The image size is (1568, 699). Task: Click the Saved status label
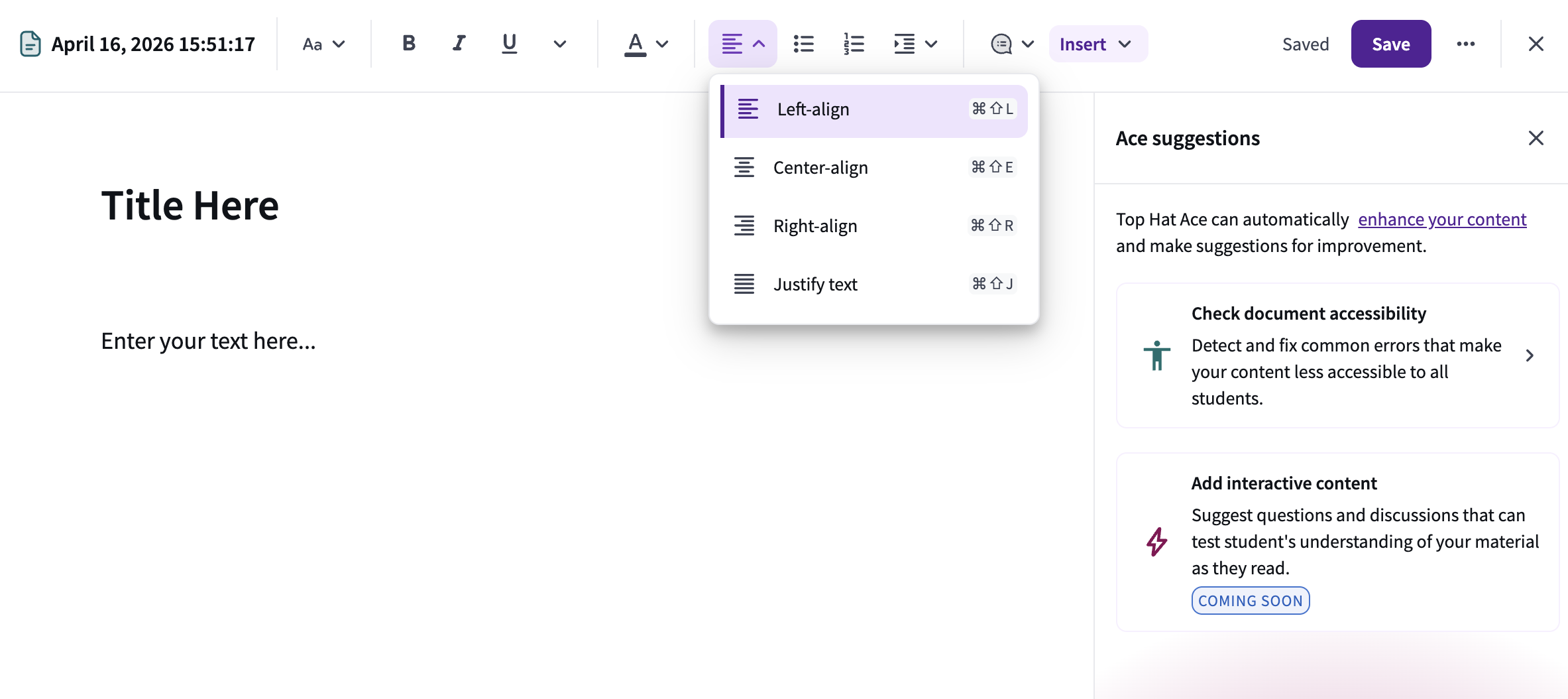tap(1305, 44)
